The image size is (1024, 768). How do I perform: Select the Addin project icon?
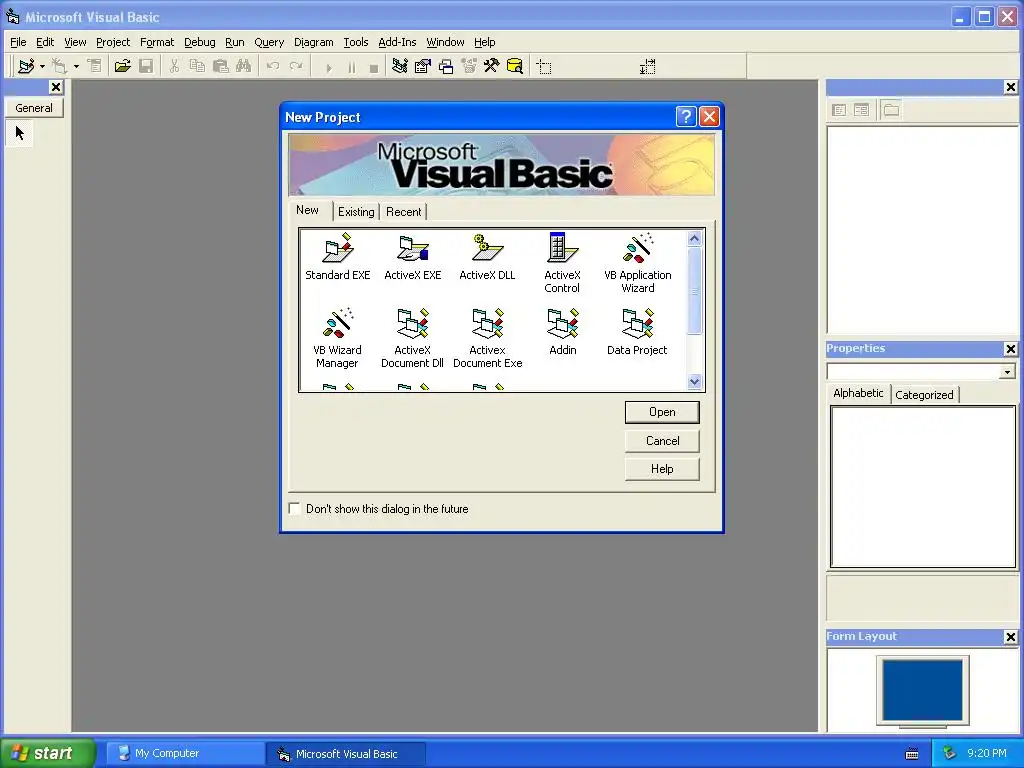click(562, 332)
